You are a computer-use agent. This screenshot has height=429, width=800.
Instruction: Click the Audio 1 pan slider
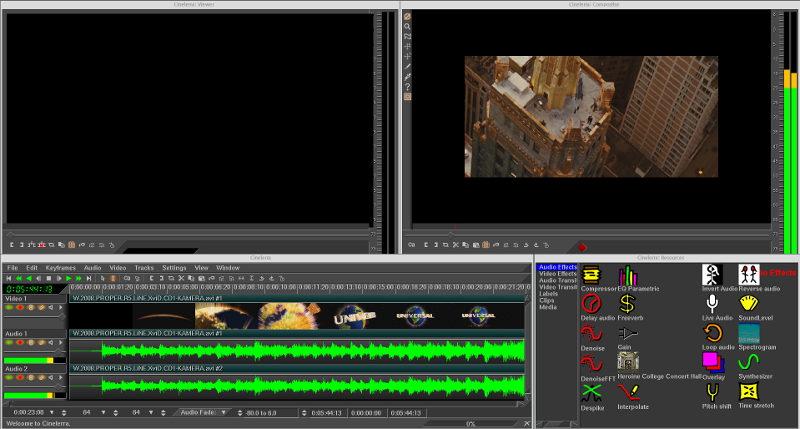tap(35, 352)
